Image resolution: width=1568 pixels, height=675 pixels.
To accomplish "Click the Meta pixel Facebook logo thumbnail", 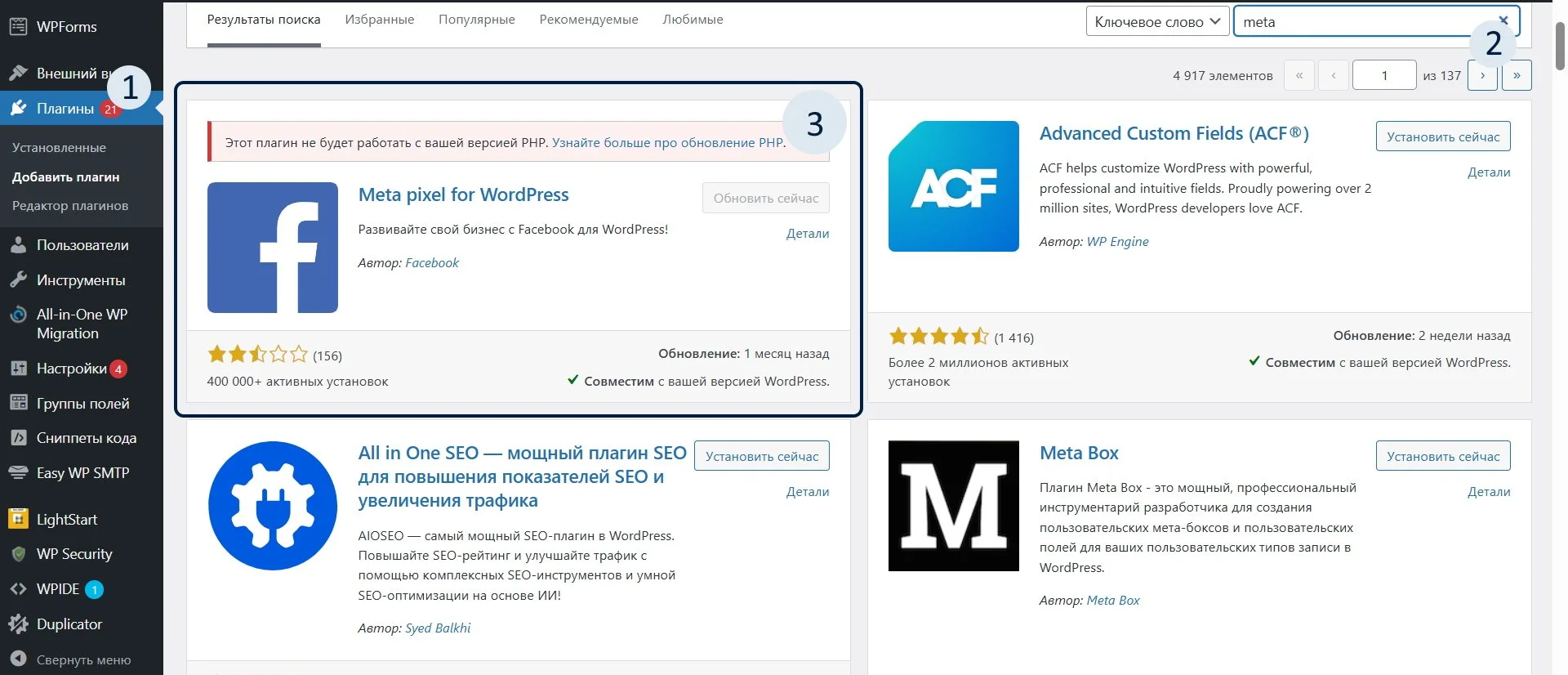I will point(273,248).
